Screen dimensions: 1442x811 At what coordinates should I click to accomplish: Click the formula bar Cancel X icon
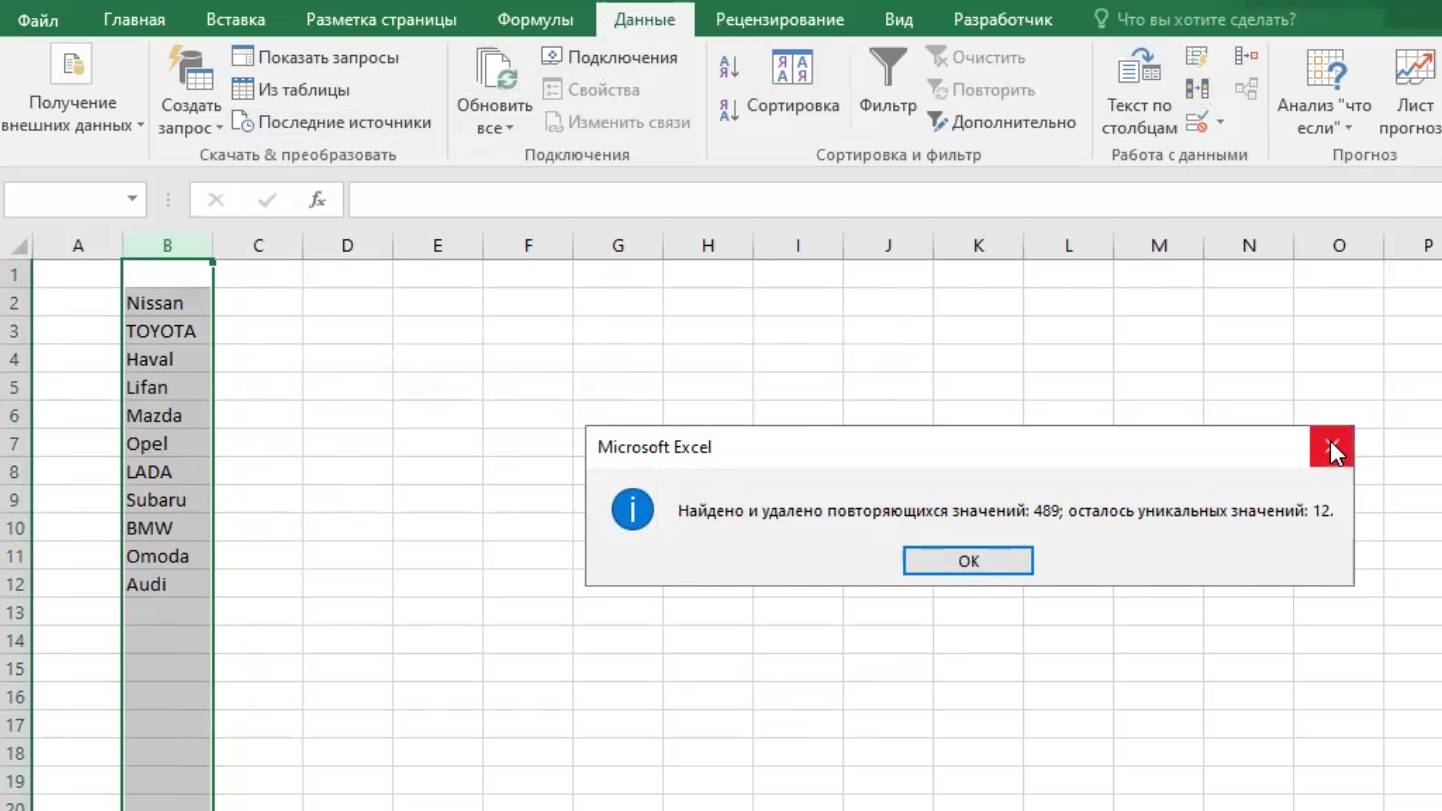pyautogui.click(x=215, y=200)
